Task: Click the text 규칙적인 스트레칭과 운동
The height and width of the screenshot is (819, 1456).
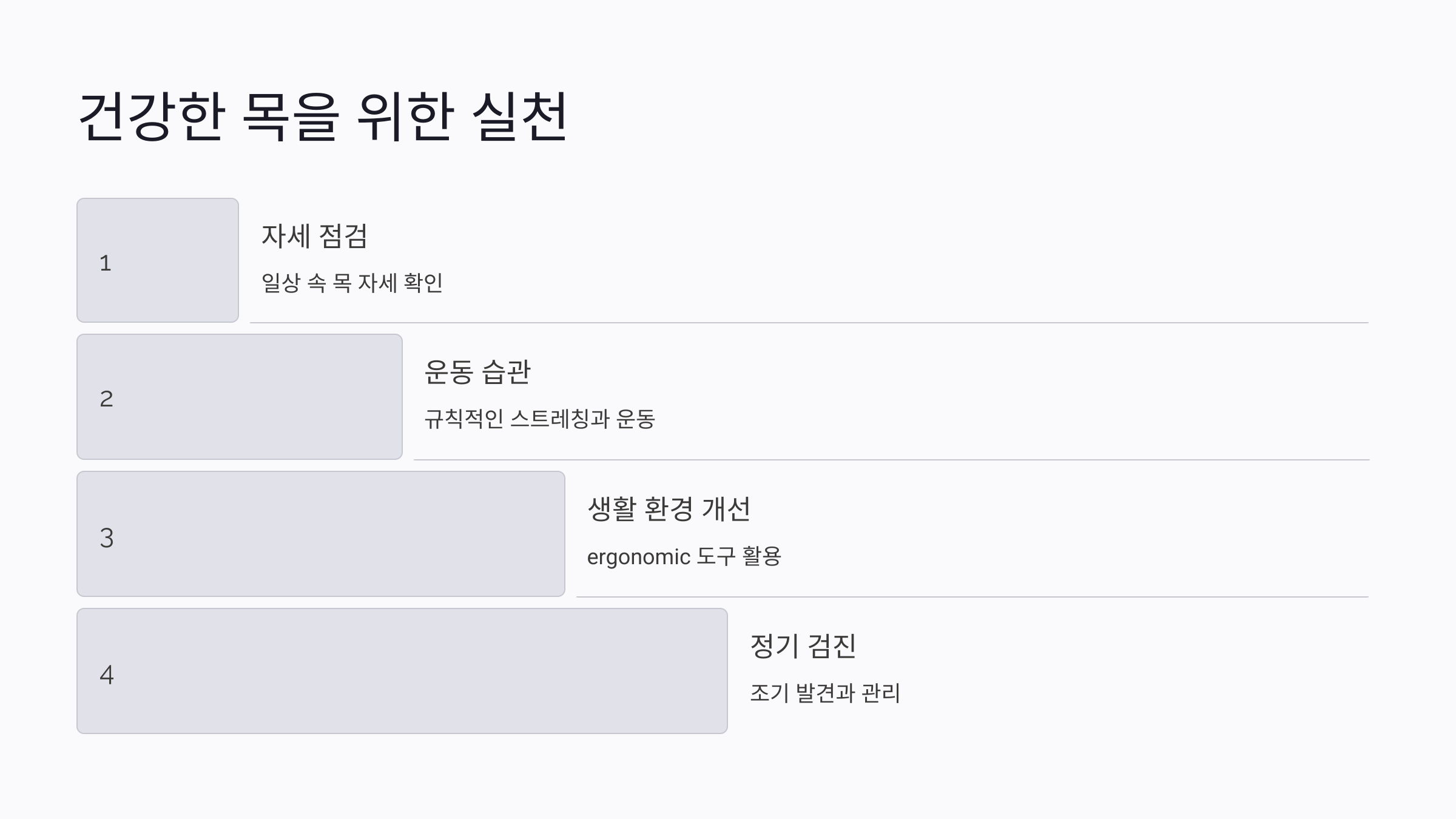Action: [x=539, y=419]
